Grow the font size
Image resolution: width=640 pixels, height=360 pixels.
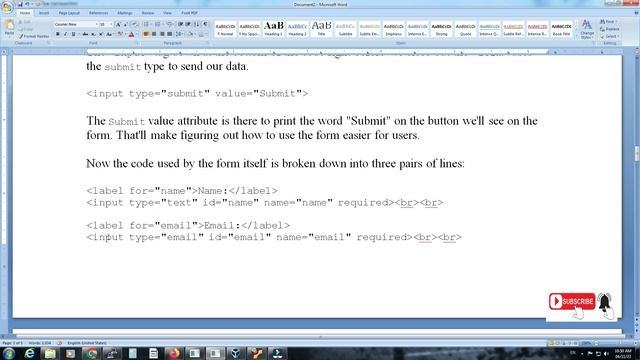click(118, 24)
